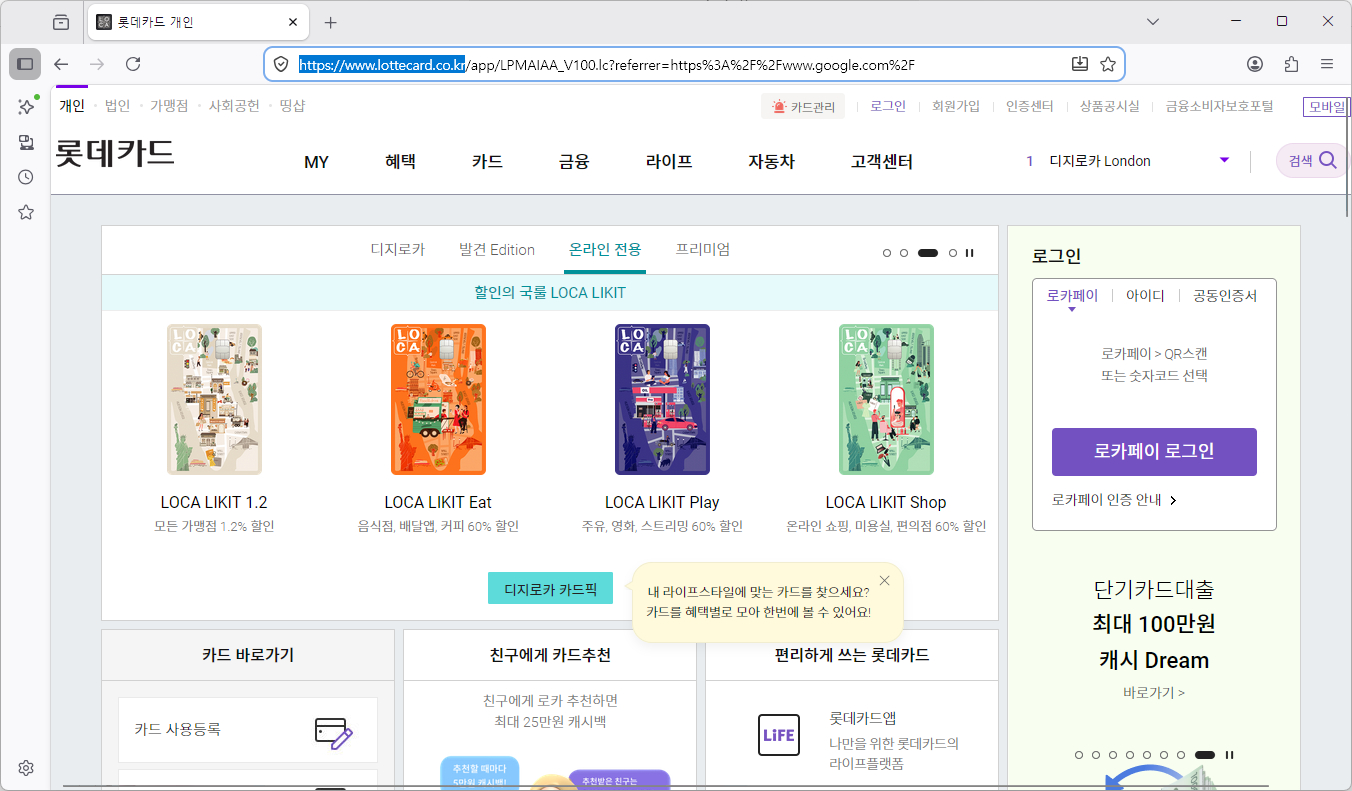
Task: Open the list all tabs dropdown
Action: pos(1152,22)
